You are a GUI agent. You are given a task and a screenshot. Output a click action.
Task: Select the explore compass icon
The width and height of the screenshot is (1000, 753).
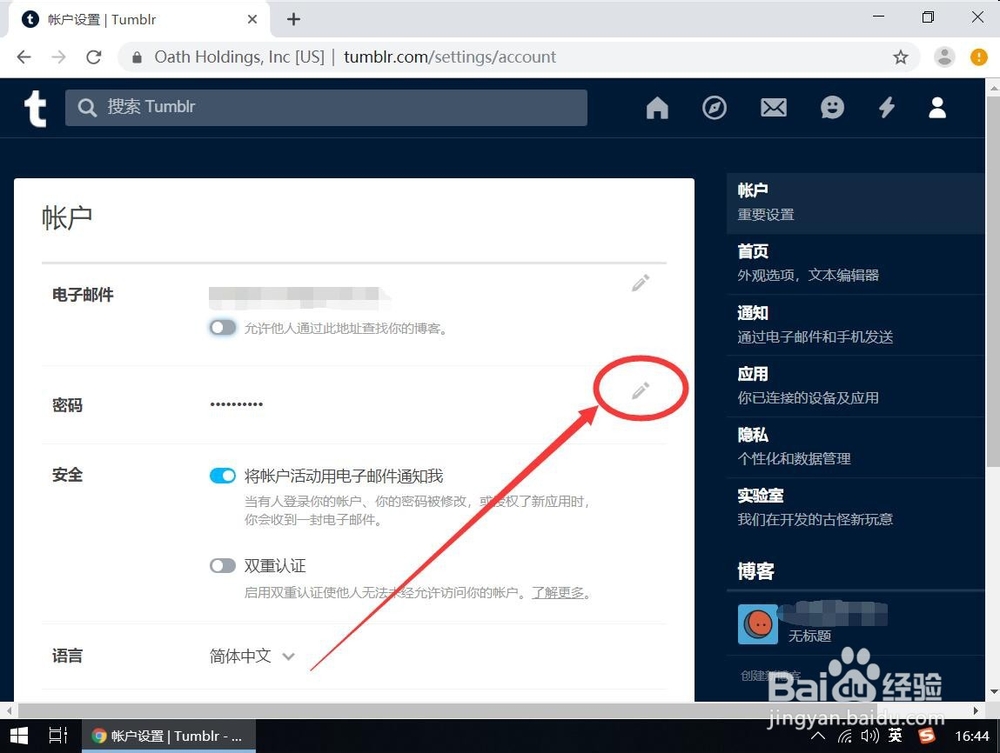714,107
